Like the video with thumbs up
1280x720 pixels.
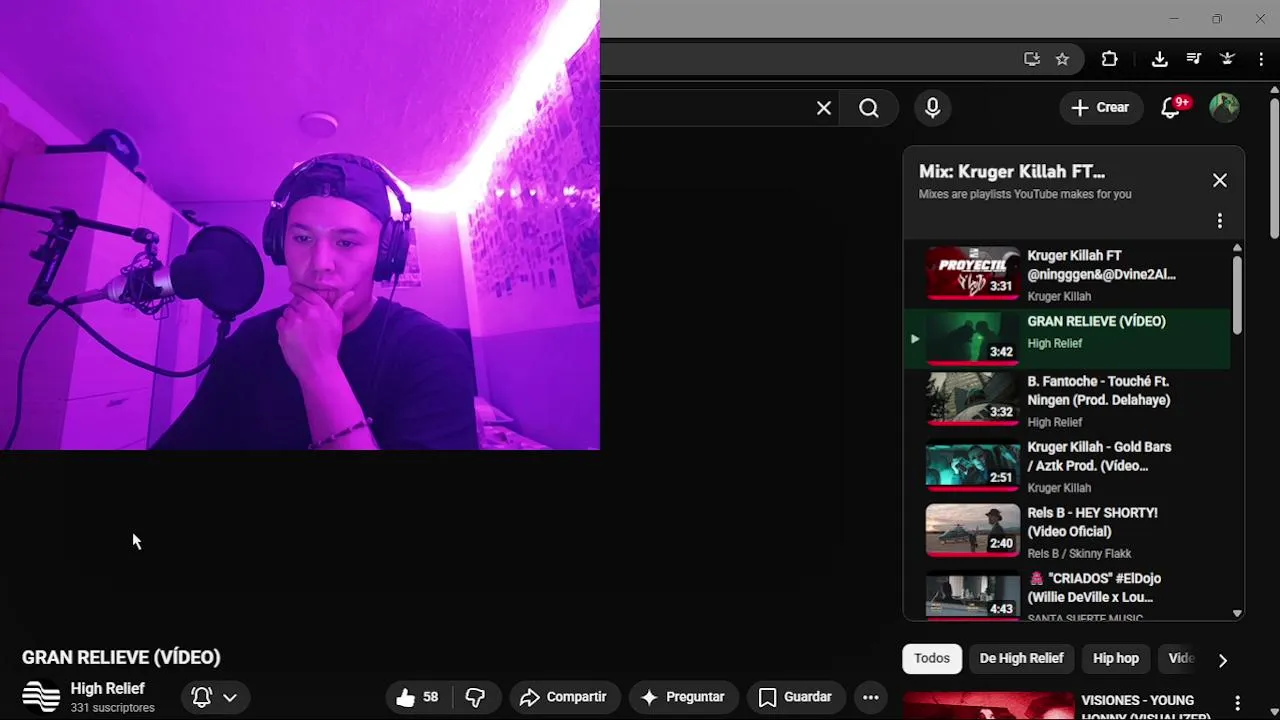pos(417,697)
